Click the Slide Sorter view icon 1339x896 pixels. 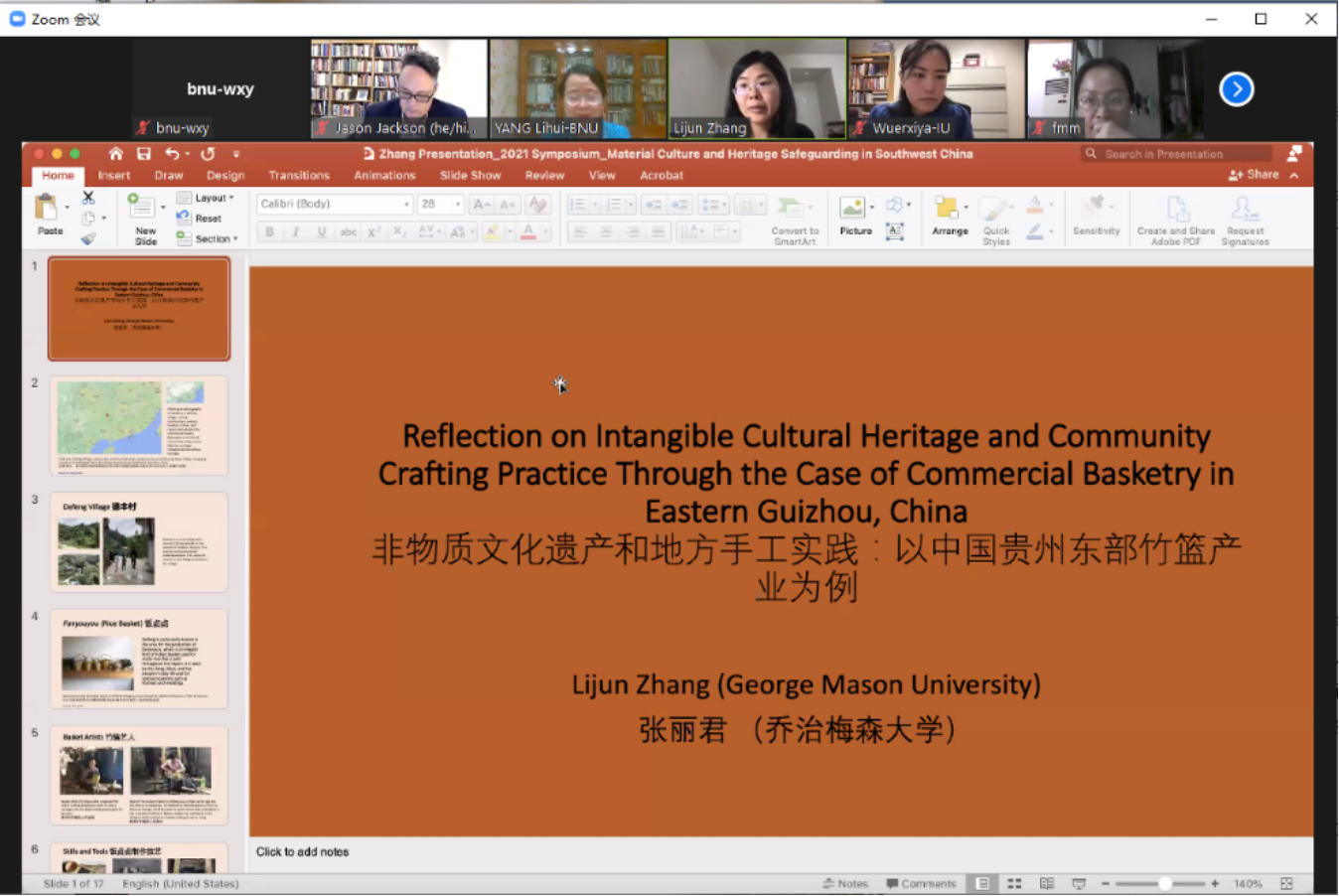tap(1014, 883)
